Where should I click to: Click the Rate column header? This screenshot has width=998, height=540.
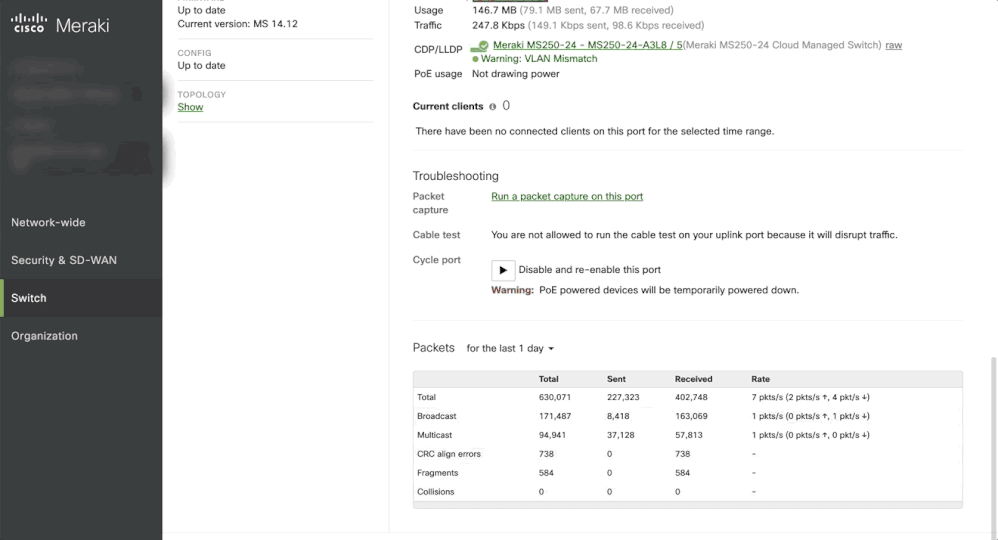coord(761,379)
